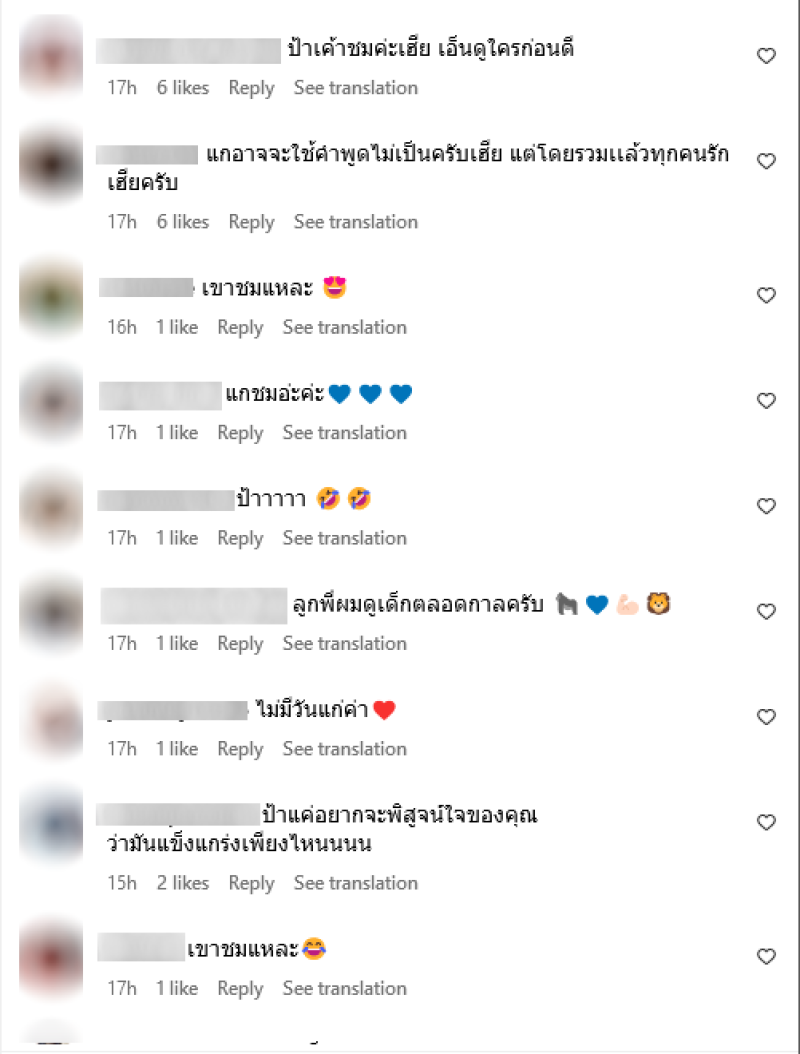800x1054 pixels.
Task: See translation of the first comment
Action: (x=356, y=88)
